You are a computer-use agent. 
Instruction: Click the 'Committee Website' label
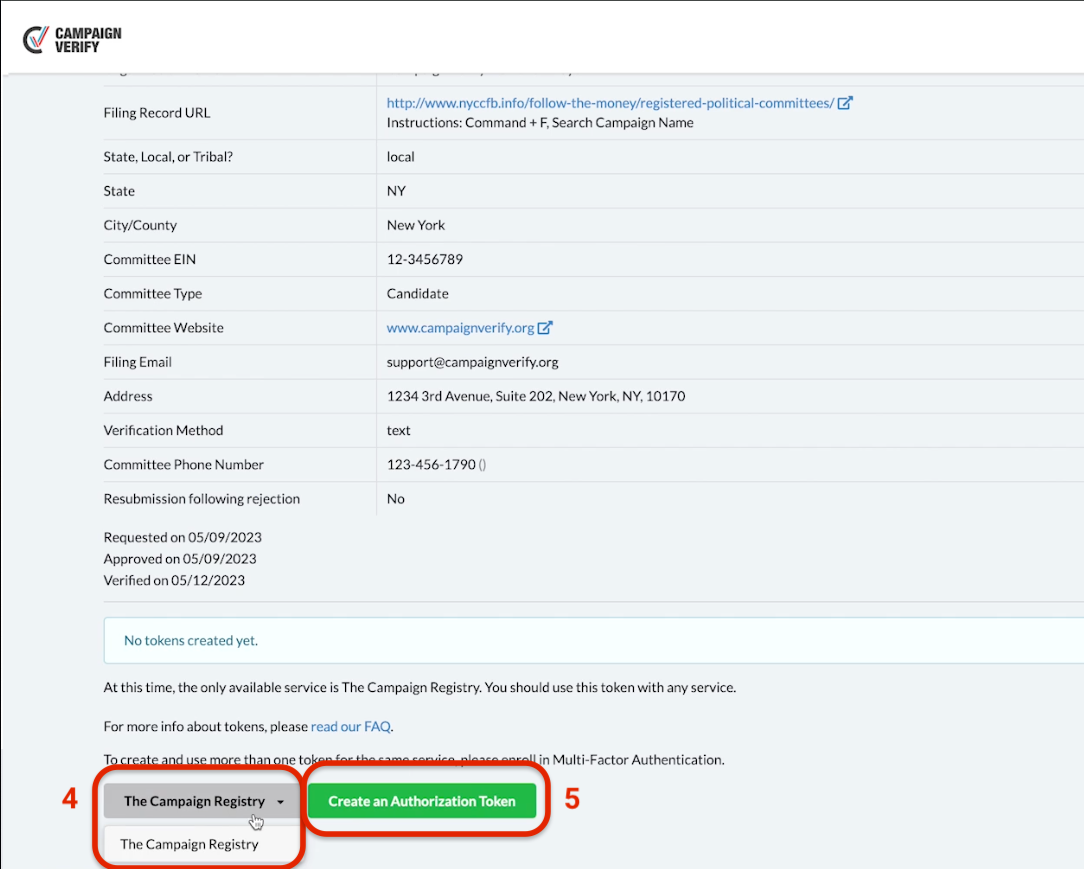click(164, 328)
